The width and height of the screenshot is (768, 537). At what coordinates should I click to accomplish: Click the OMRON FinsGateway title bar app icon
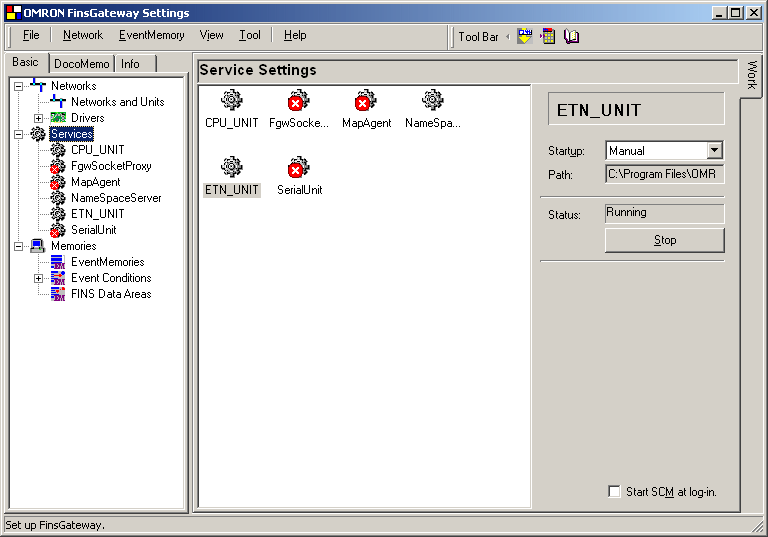tap(14, 12)
